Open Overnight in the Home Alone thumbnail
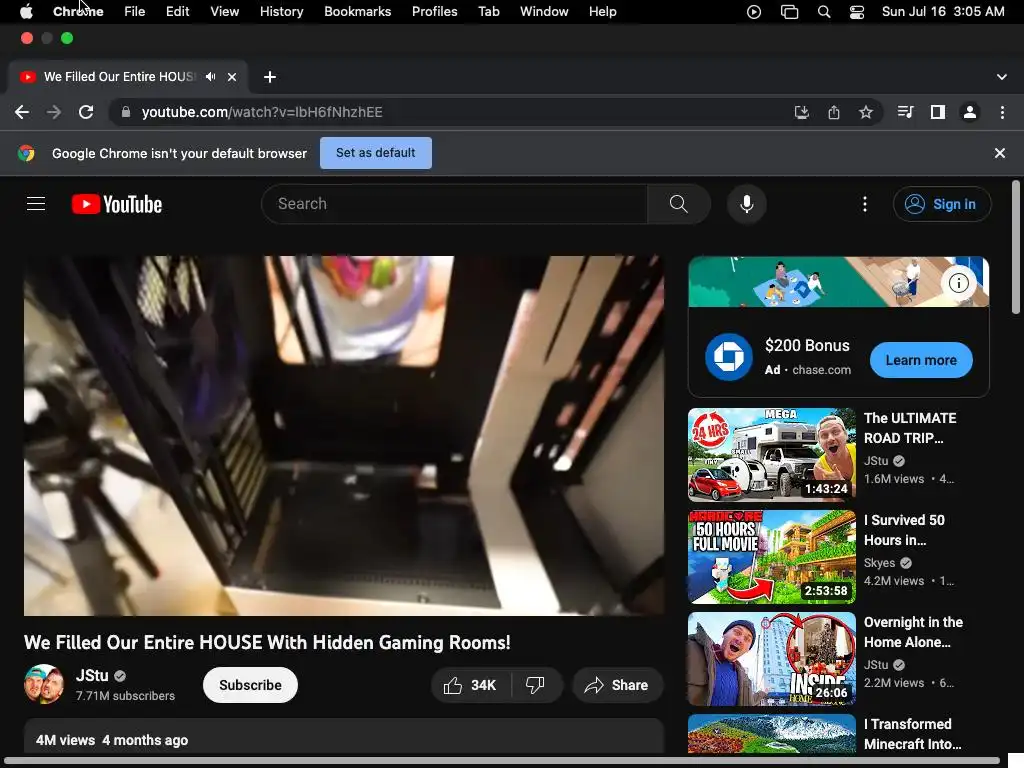This screenshot has width=1024, height=768. 771,658
